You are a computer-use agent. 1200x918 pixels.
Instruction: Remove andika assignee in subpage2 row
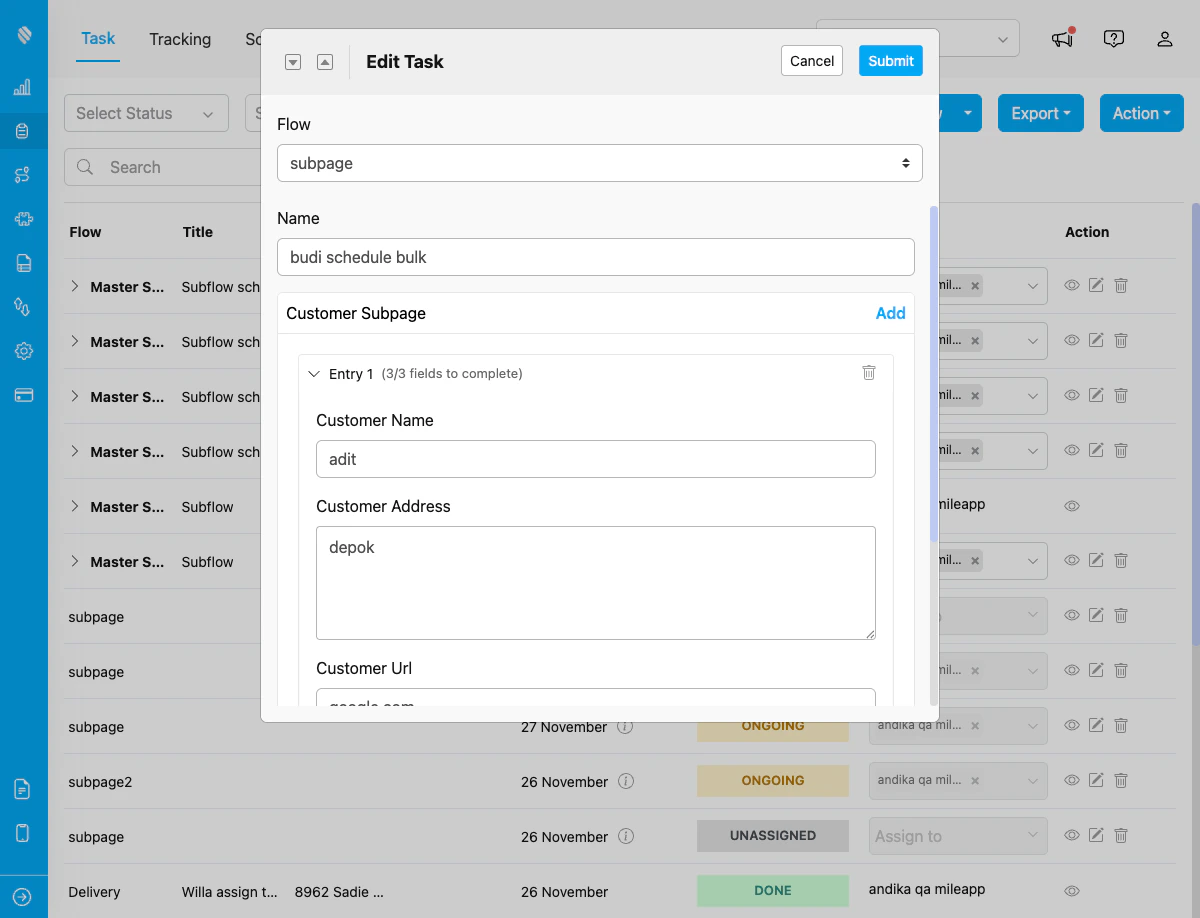[x=975, y=781]
